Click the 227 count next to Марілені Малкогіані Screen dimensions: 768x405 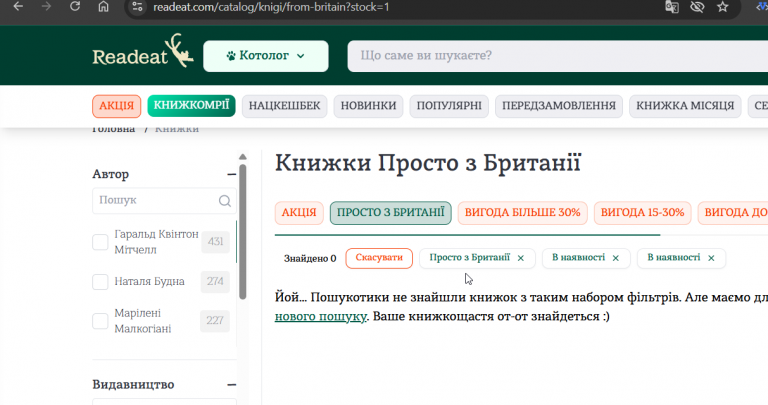click(x=215, y=321)
